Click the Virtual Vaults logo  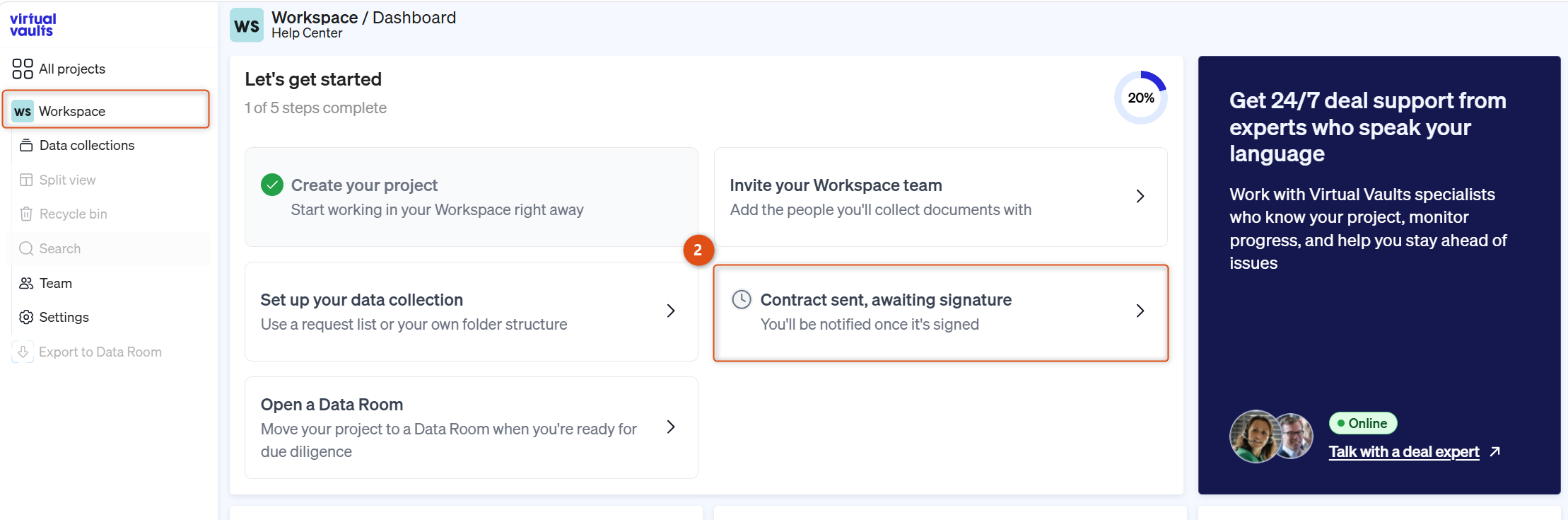33,25
